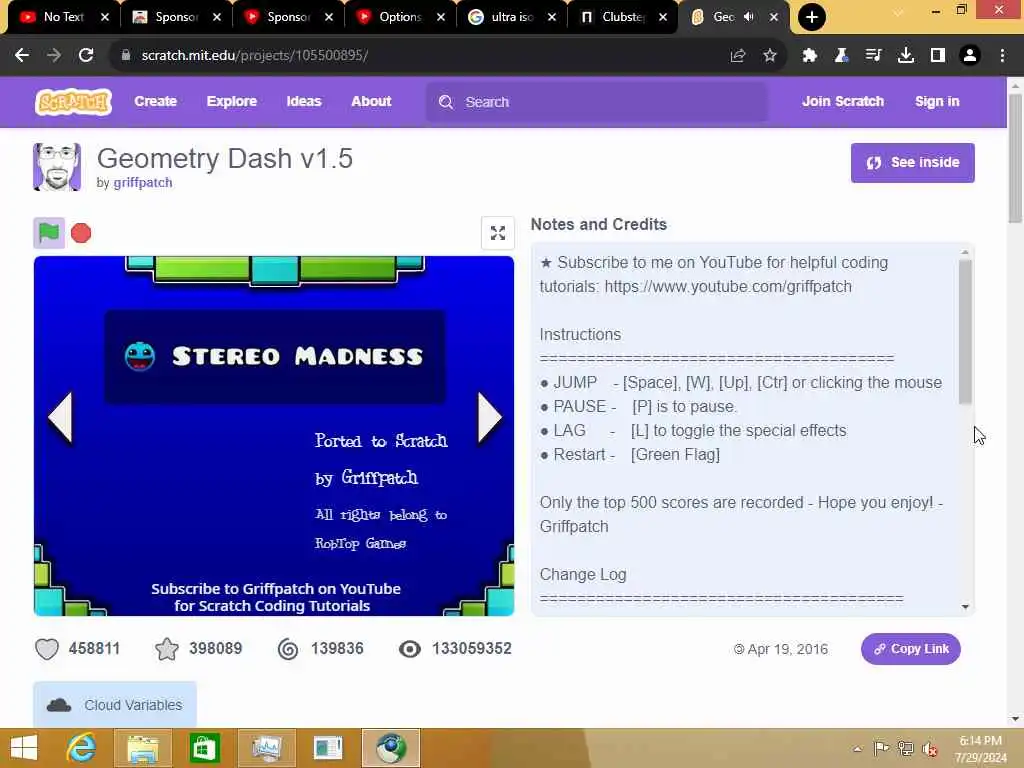Open griffpatch's profile link
This screenshot has width=1024, height=768.
[143, 183]
